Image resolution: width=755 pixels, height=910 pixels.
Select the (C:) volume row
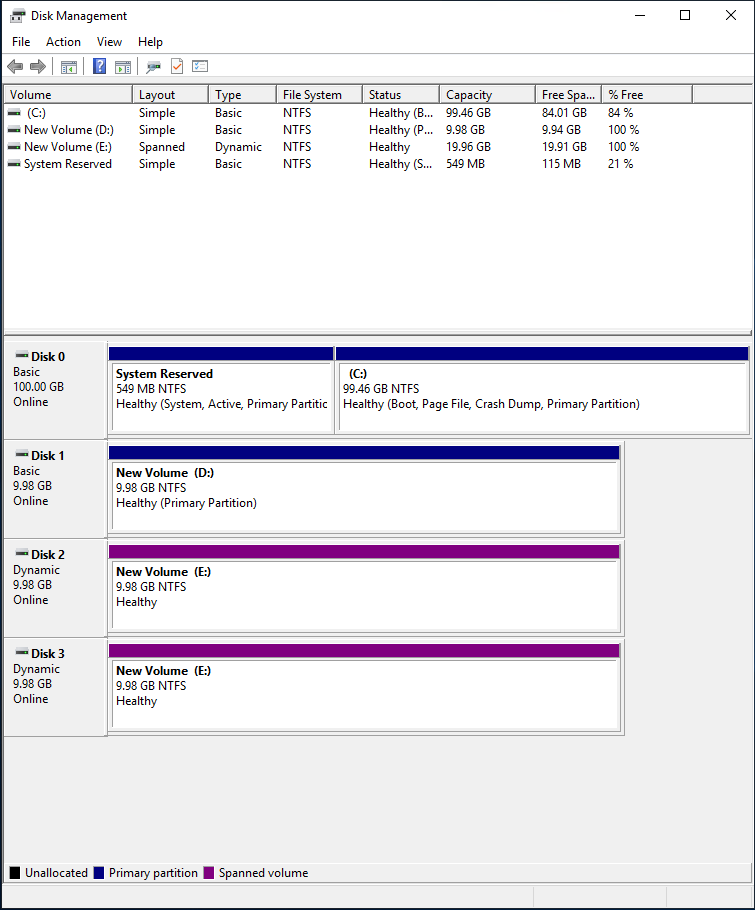click(348, 113)
